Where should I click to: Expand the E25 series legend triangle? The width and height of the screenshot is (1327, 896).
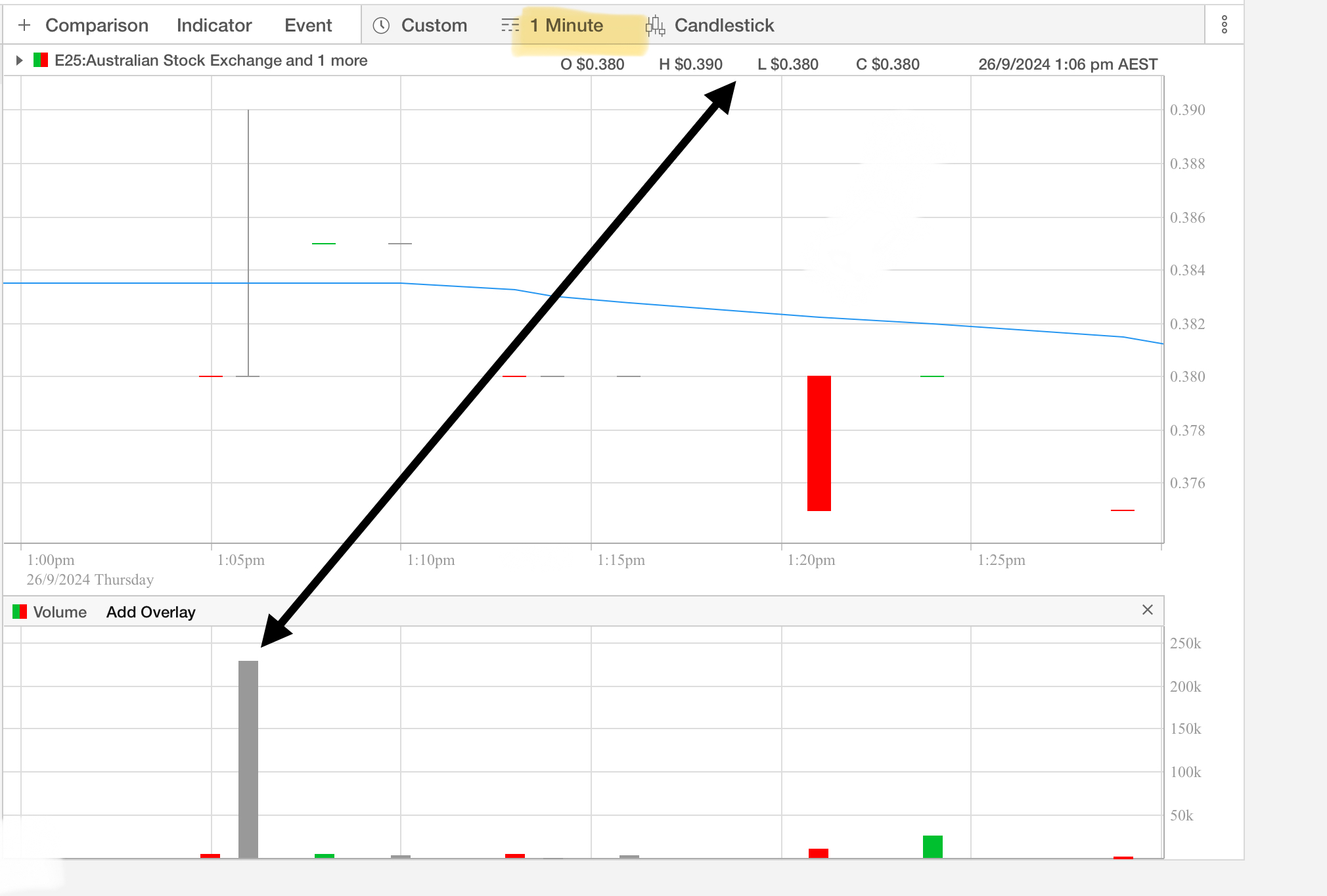coord(20,60)
